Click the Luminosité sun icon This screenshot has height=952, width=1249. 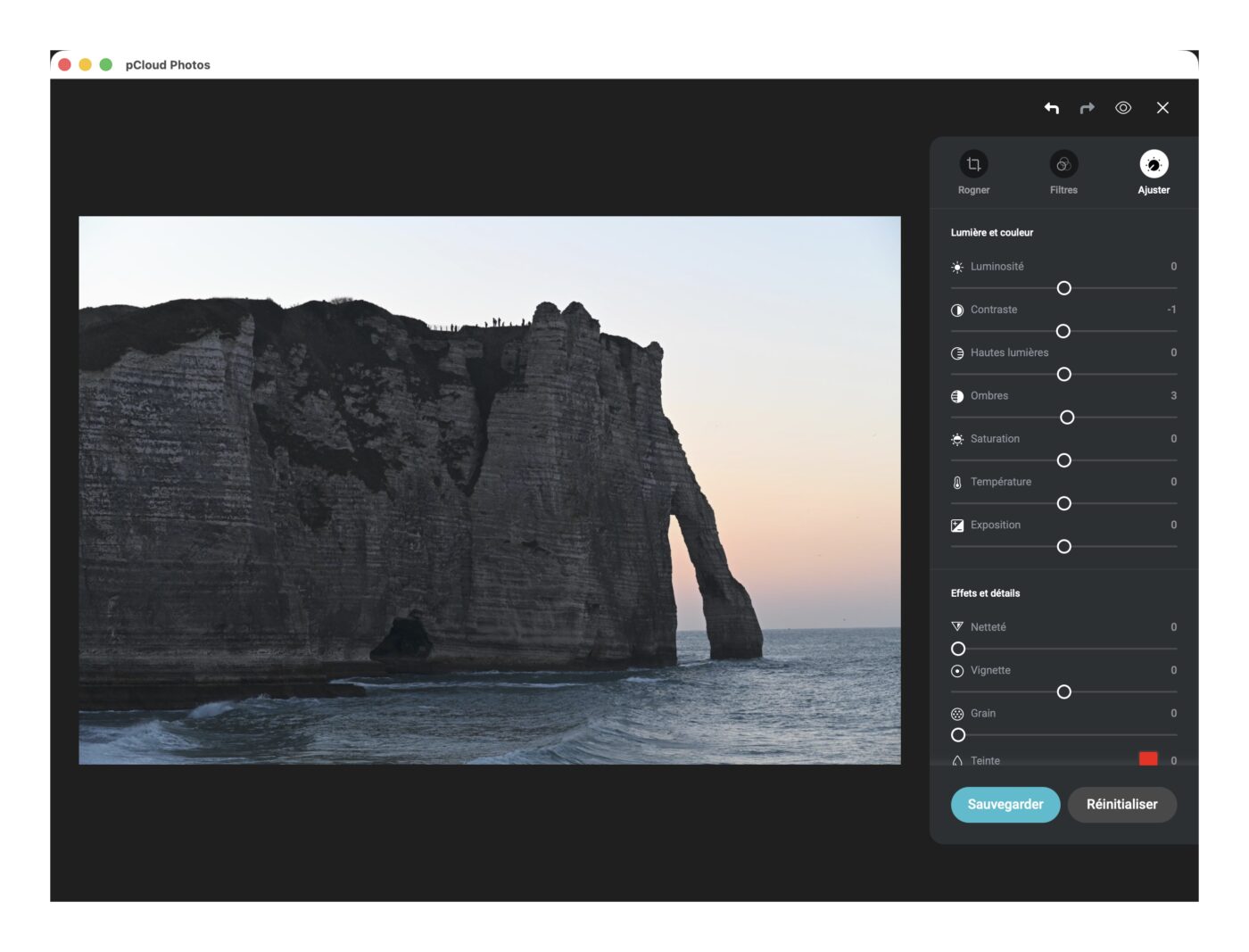coord(957,267)
